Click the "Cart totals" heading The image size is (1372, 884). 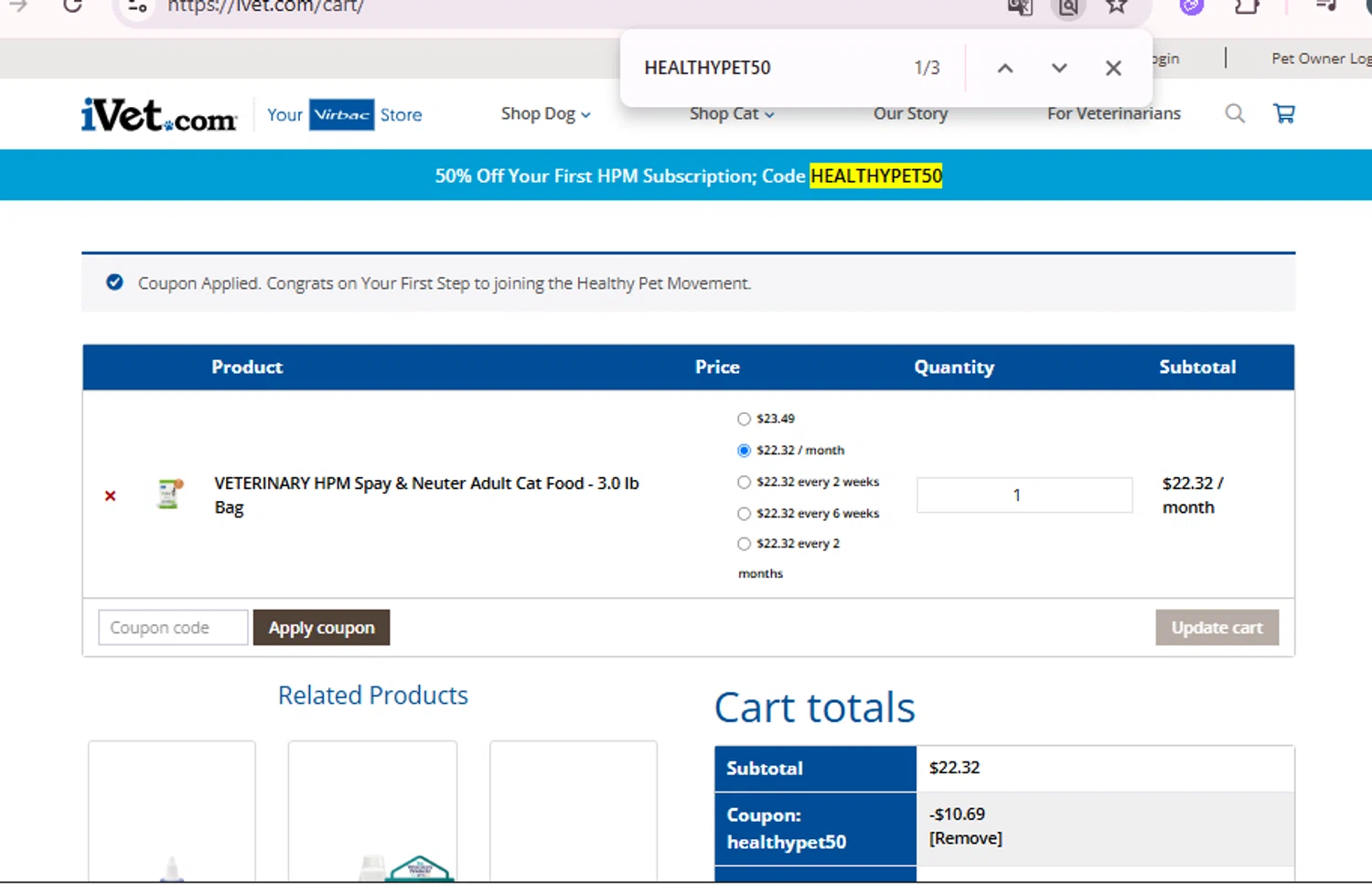coord(814,708)
